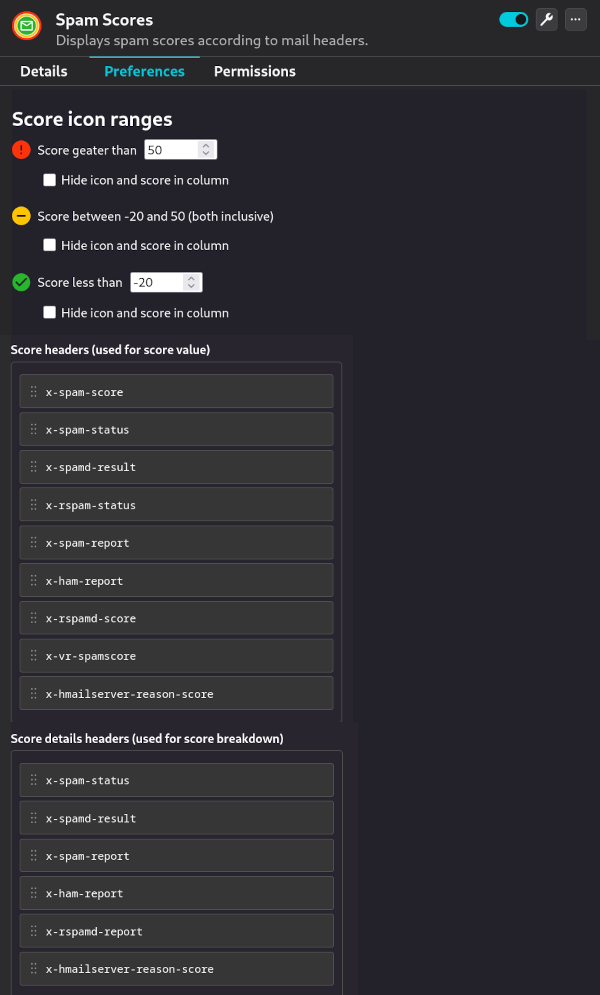Click the red exclamation high-score icon
600x995 pixels.
point(22,150)
